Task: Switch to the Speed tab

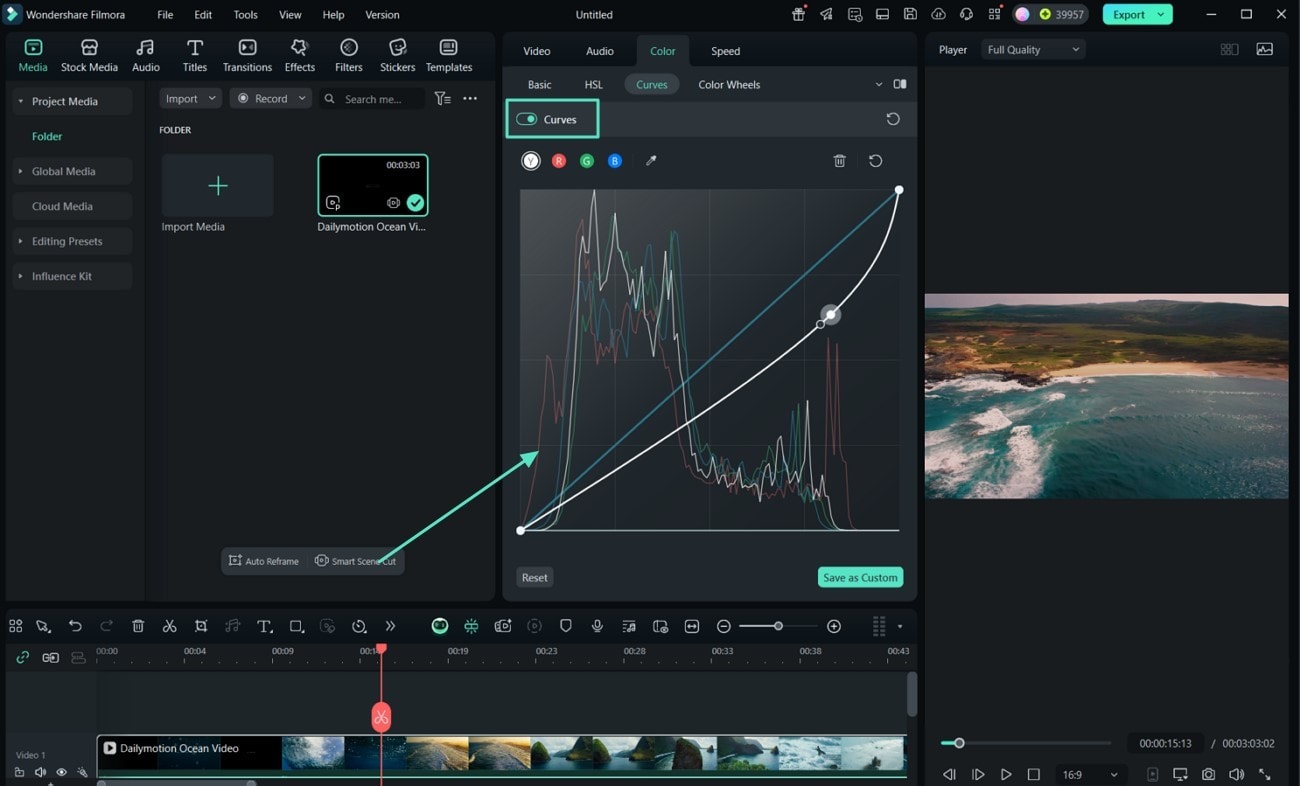Action: click(x=725, y=51)
